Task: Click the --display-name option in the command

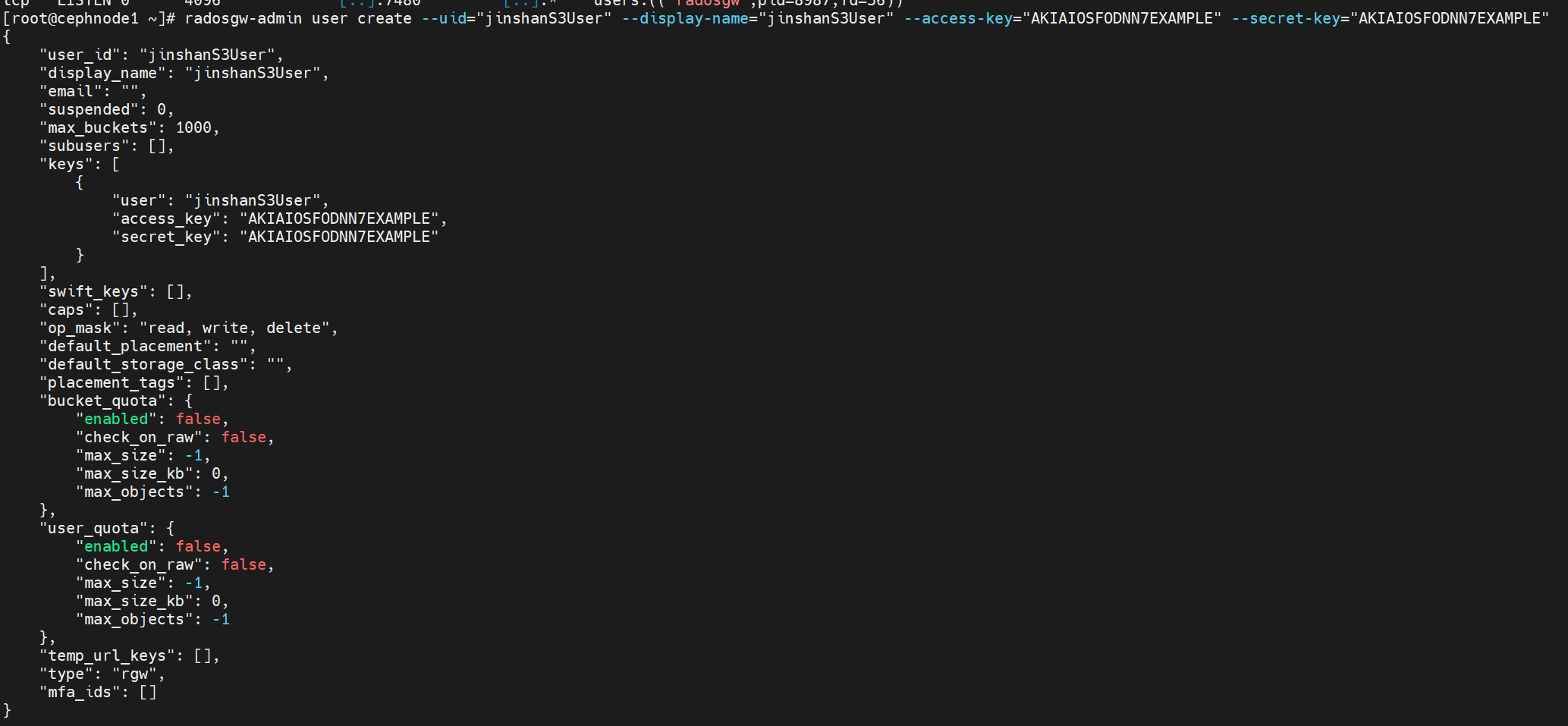Action: click(x=686, y=18)
